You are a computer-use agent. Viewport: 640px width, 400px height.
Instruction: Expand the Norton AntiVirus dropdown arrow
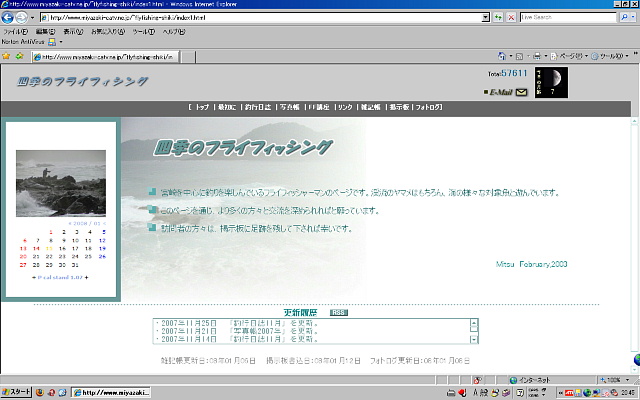(61, 42)
